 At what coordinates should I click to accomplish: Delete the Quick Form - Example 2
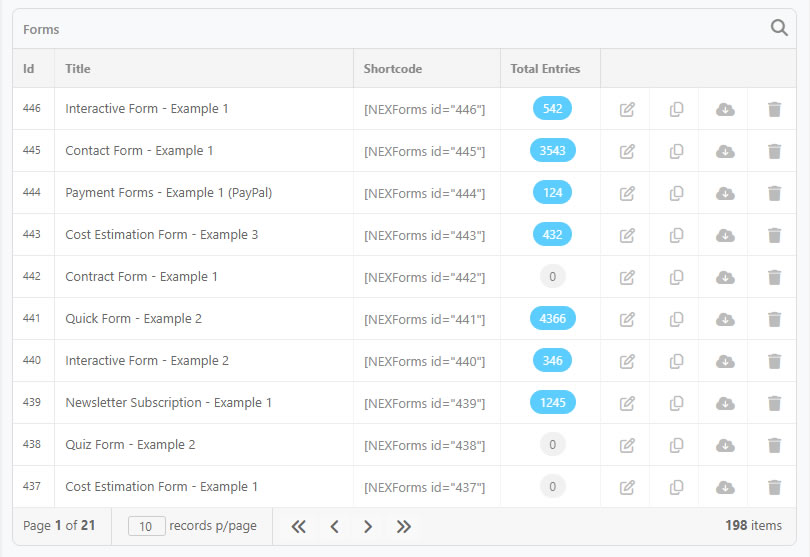click(774, 319)
